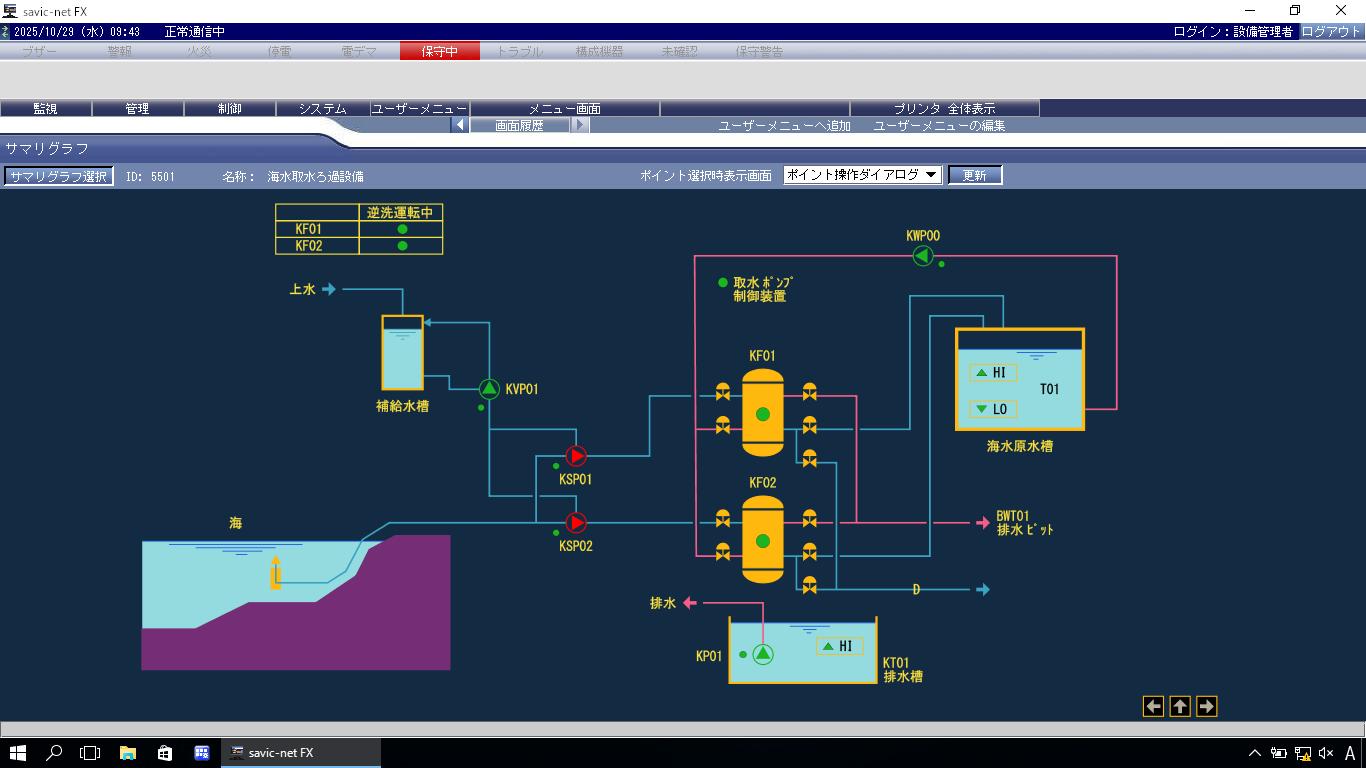Click the サマリグラフ選択 button

click(58, 176)
